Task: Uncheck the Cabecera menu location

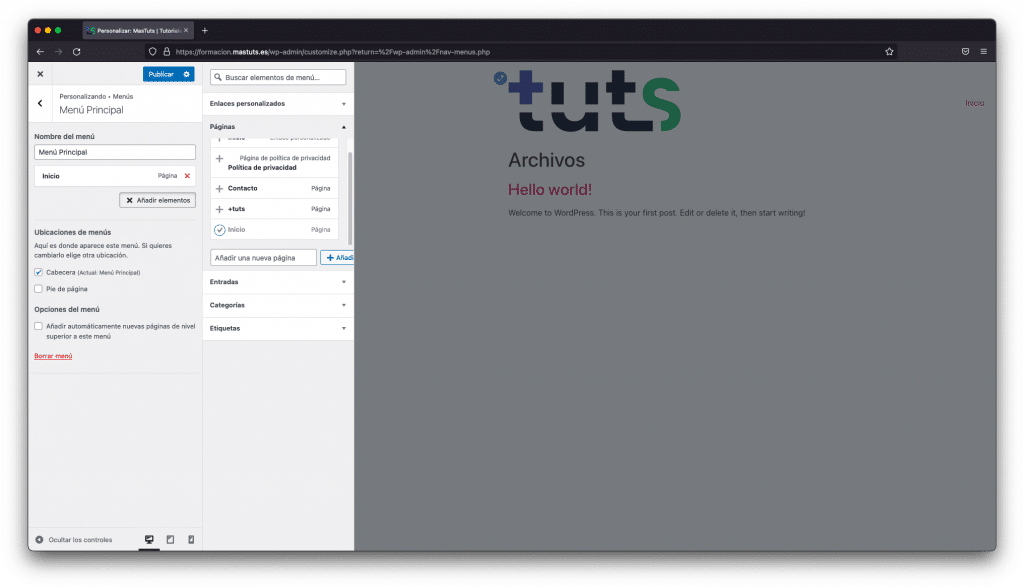Action: 38,272
